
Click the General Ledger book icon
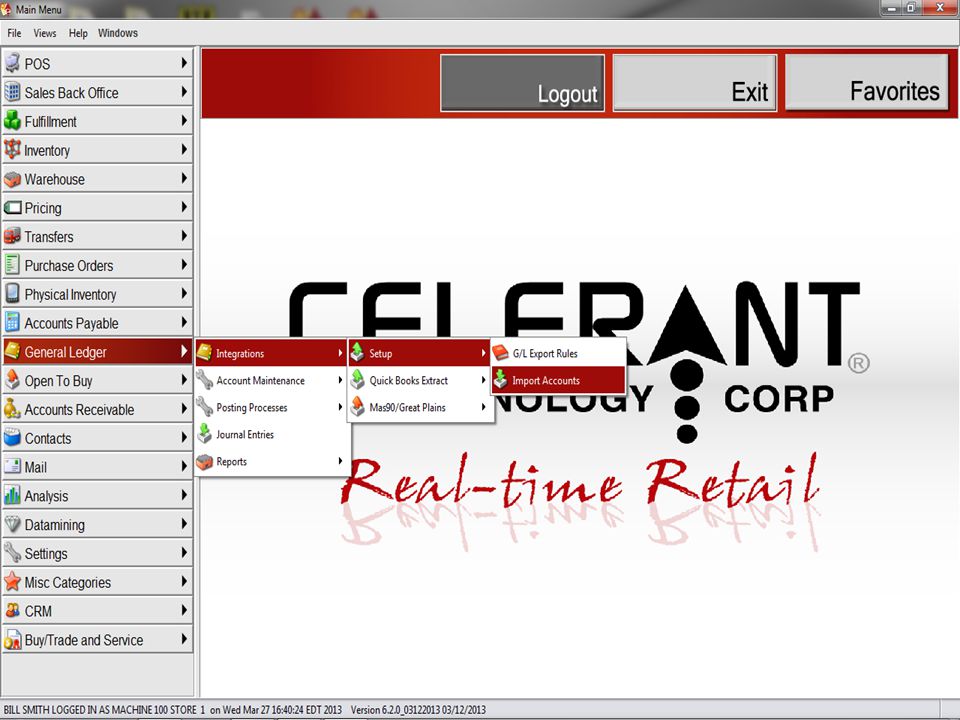pos(12,351)
